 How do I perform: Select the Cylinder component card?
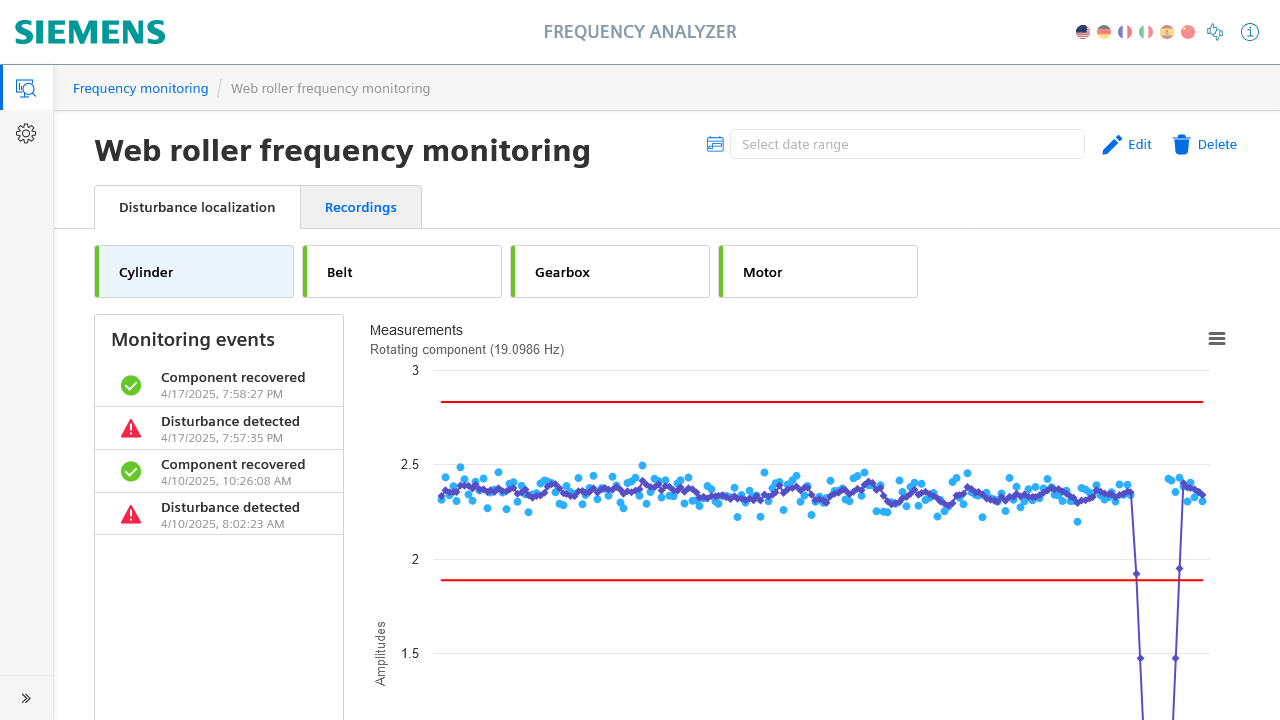point(194,272)
